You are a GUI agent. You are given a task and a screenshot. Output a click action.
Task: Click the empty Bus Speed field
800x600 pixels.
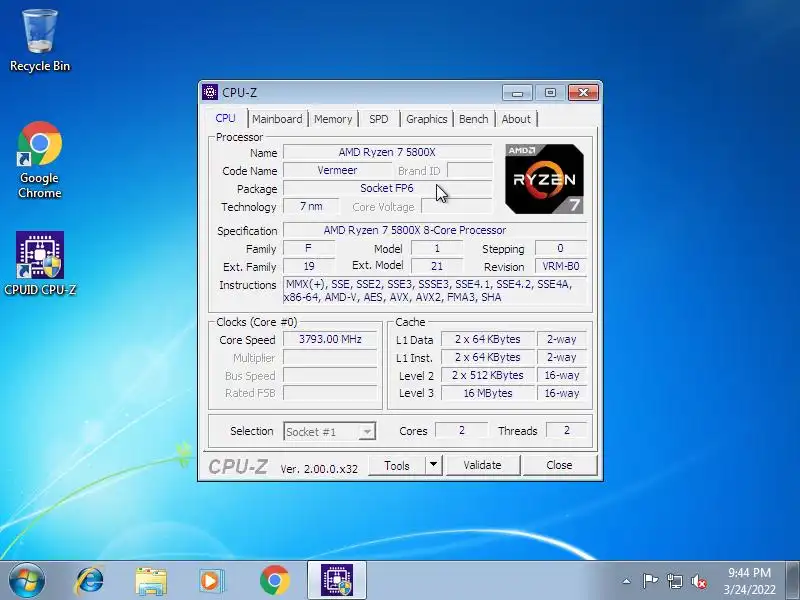[x=330, y=376]
